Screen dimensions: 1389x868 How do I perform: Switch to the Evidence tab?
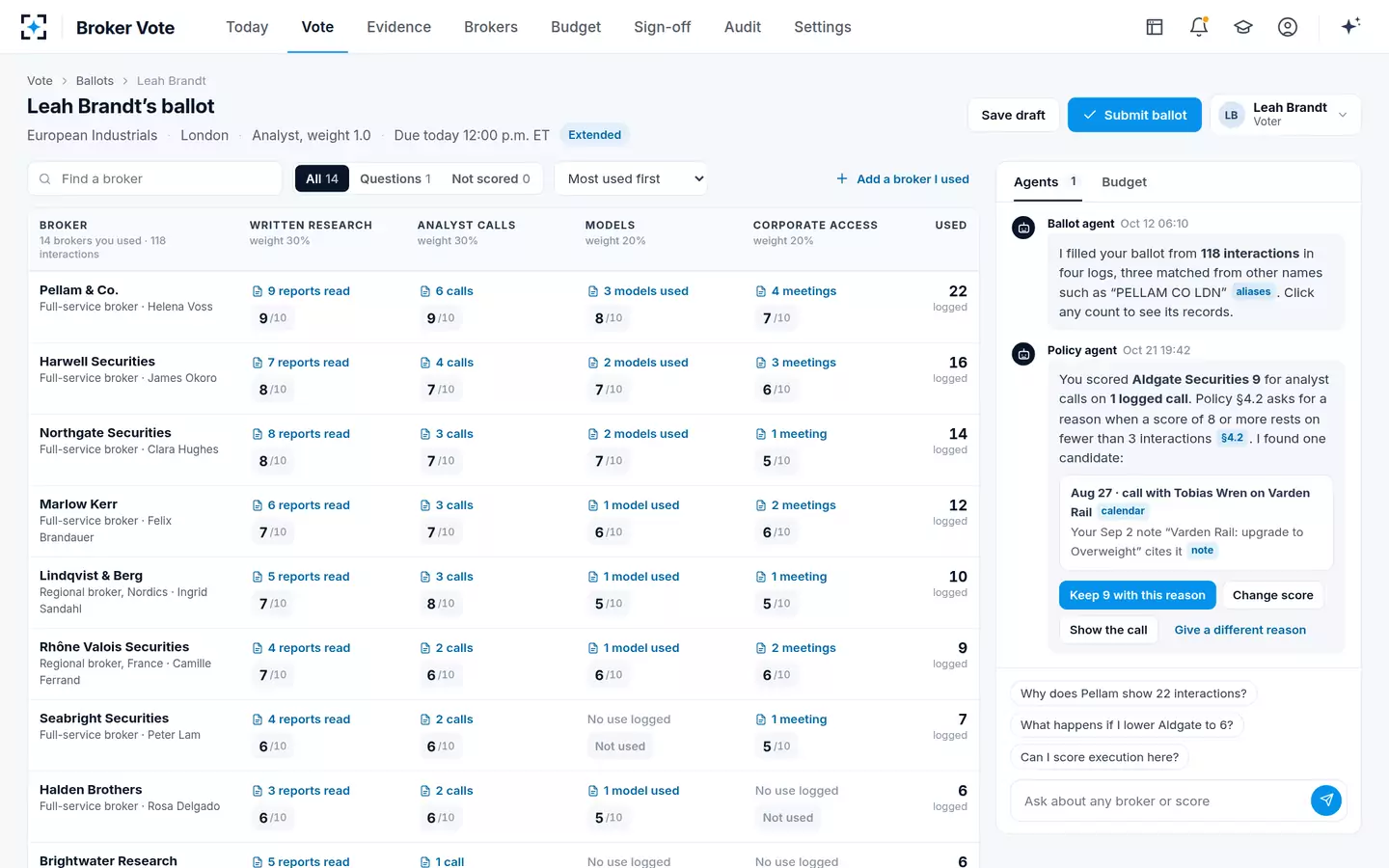[x=398, y=27]
